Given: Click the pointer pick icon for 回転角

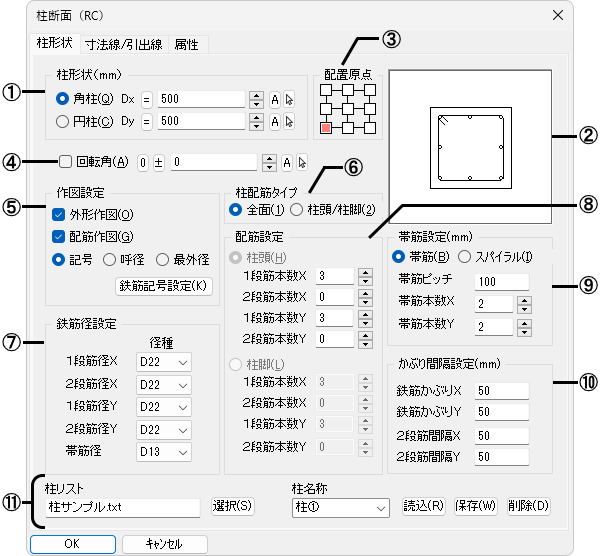Looking at the screenshot, I should tap(301, 162).
